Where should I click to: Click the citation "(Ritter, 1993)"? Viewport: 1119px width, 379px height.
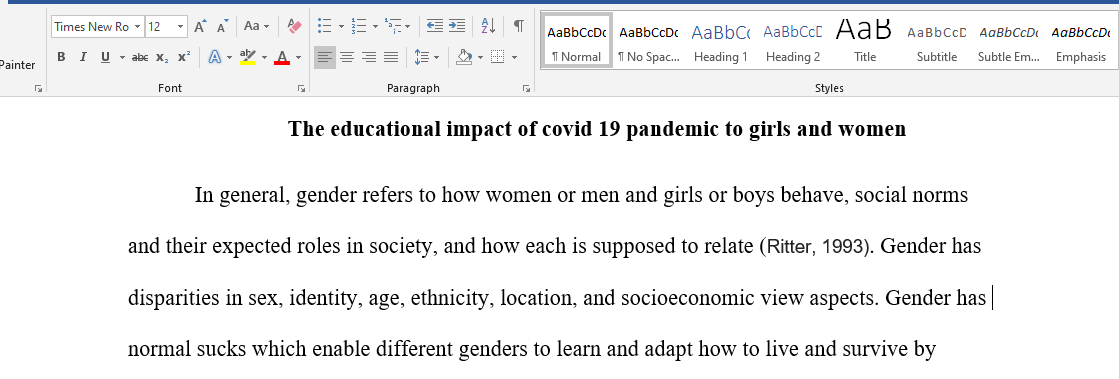click(x=816, y=248)
